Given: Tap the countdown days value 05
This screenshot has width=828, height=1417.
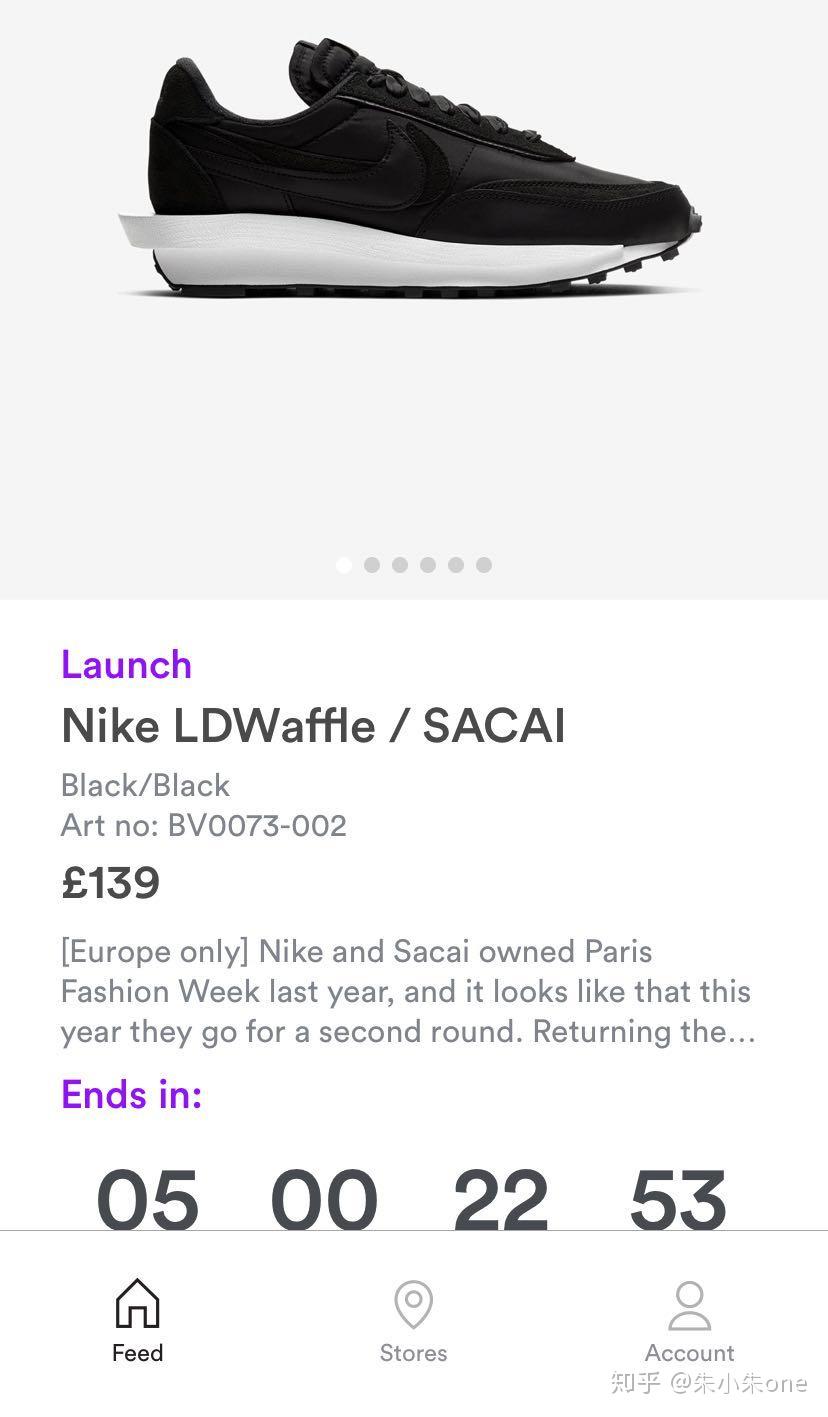Looking at the screenshot, I should click(148, 1198).
